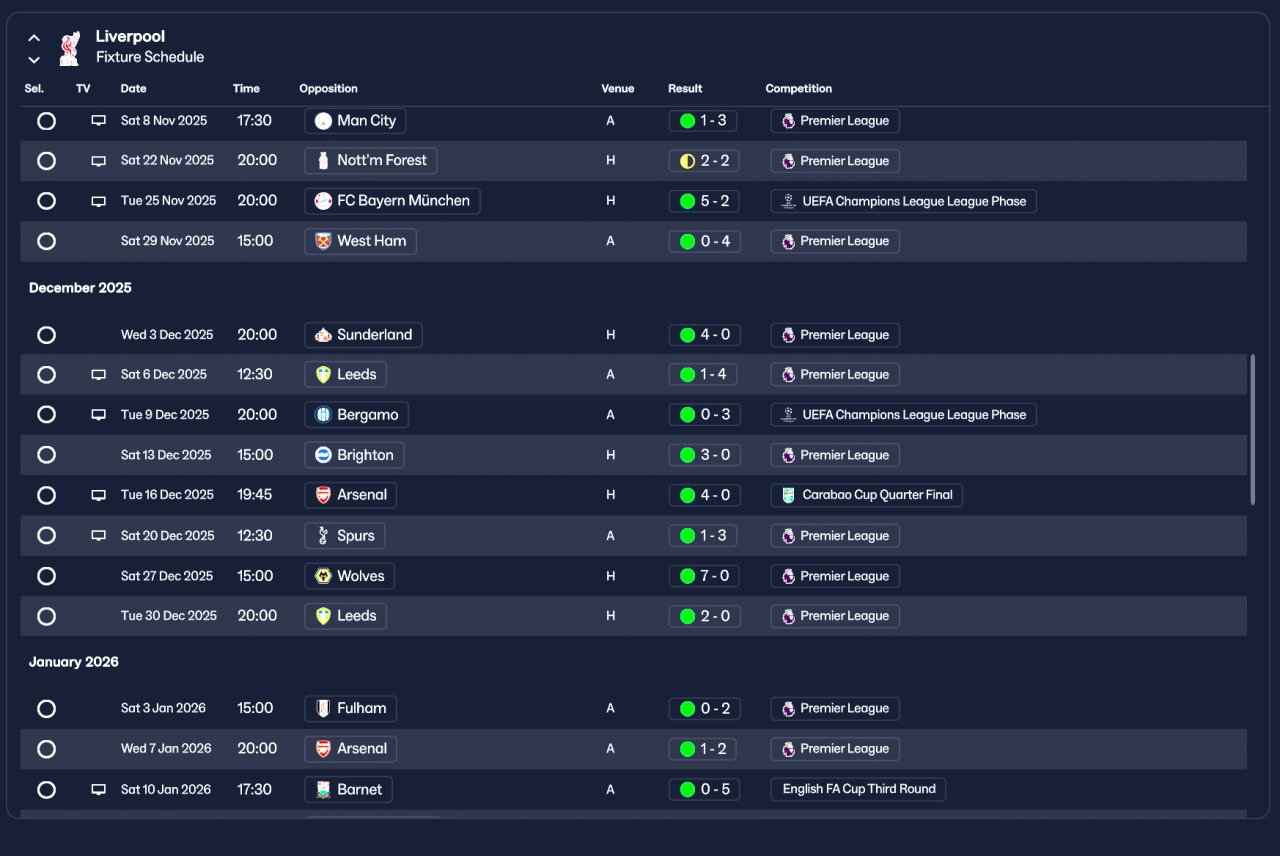Click the Time column header
Image resolution: width=1280 pixels, height=856 pixels.
[246, 89]
